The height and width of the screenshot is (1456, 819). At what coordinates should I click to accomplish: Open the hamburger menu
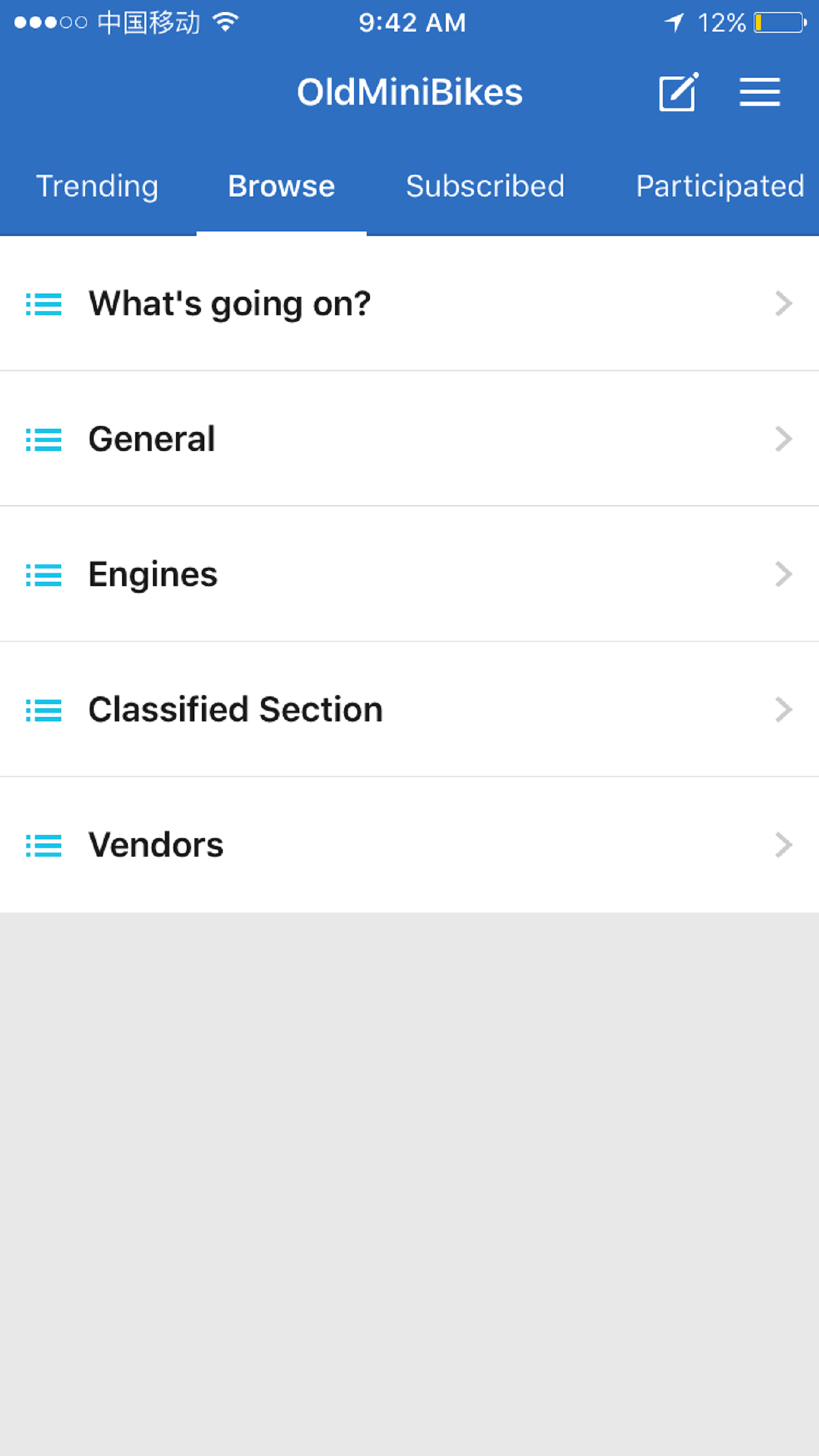(x=760, y=92)
